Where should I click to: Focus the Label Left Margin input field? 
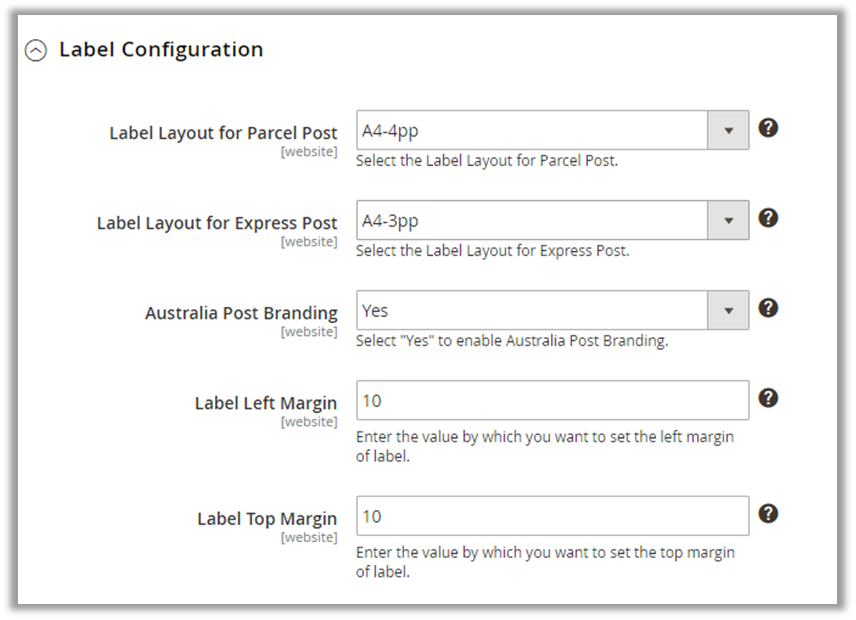click(x=552, y=400)
